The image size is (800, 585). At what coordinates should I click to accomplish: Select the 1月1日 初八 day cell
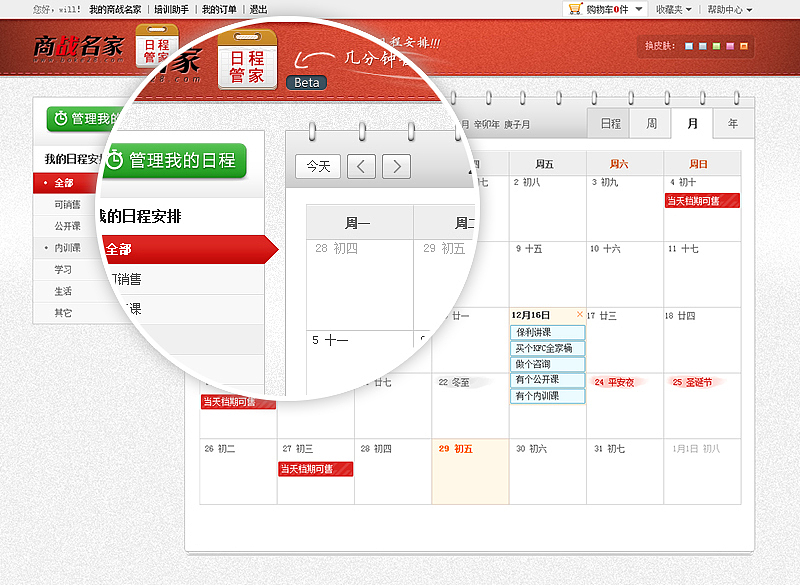(x=702, y=472)
